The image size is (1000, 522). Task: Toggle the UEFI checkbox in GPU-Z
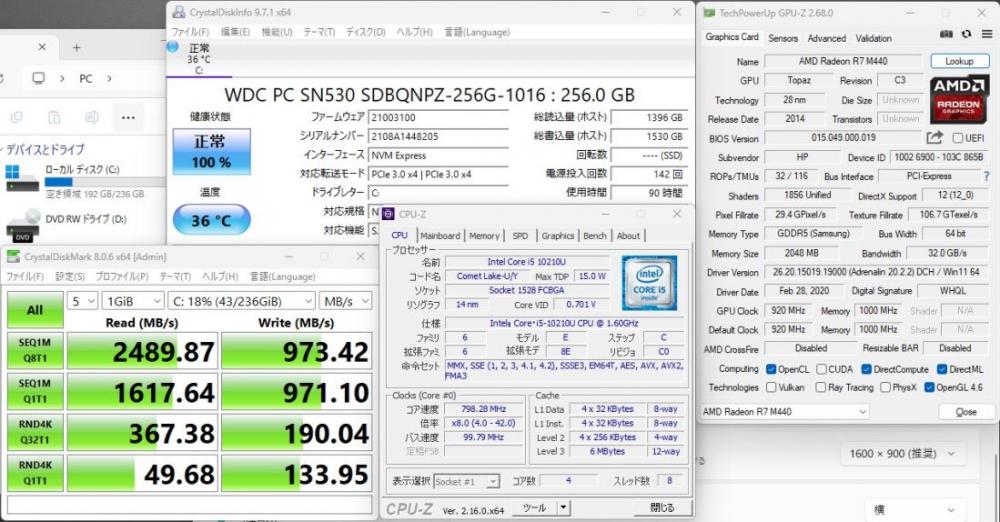(x=957, y=138)
